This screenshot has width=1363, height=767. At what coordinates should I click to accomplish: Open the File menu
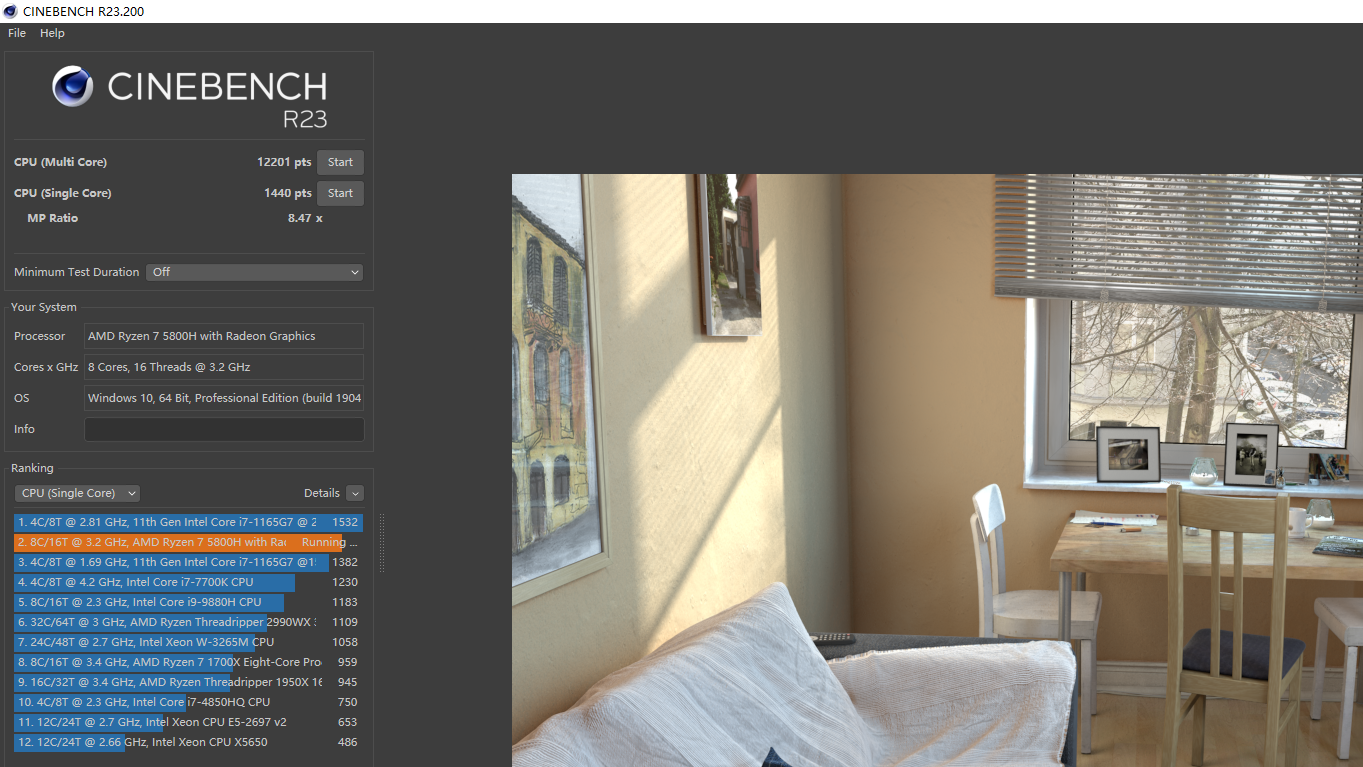[x=17, y=33]
